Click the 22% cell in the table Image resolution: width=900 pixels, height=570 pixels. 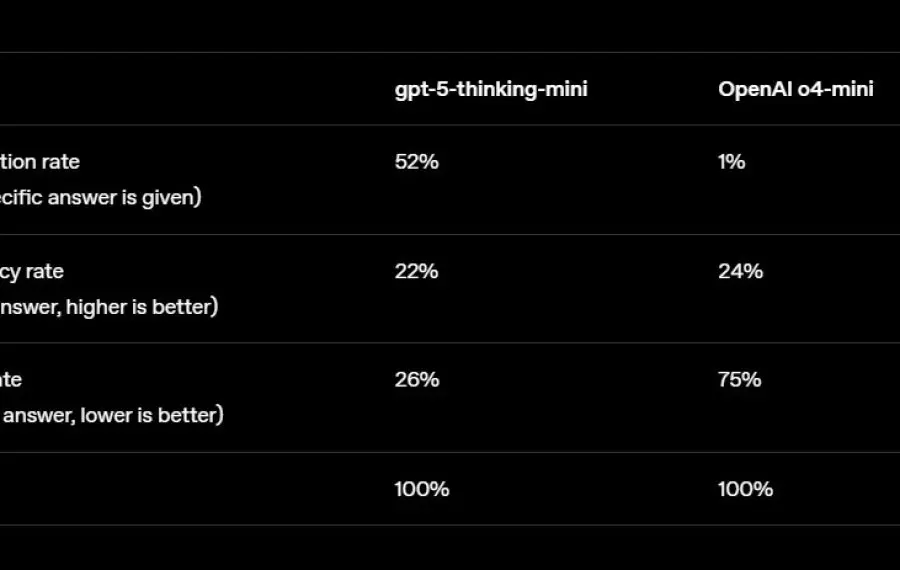pos(417,271)
